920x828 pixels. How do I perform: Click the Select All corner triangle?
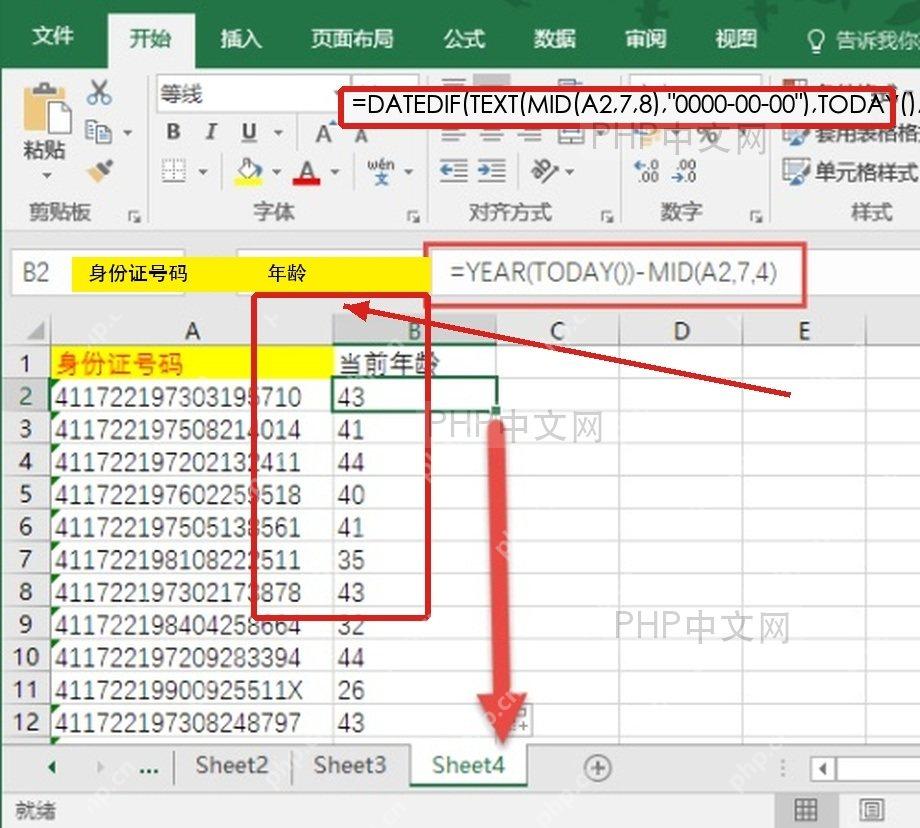[35, 330]
